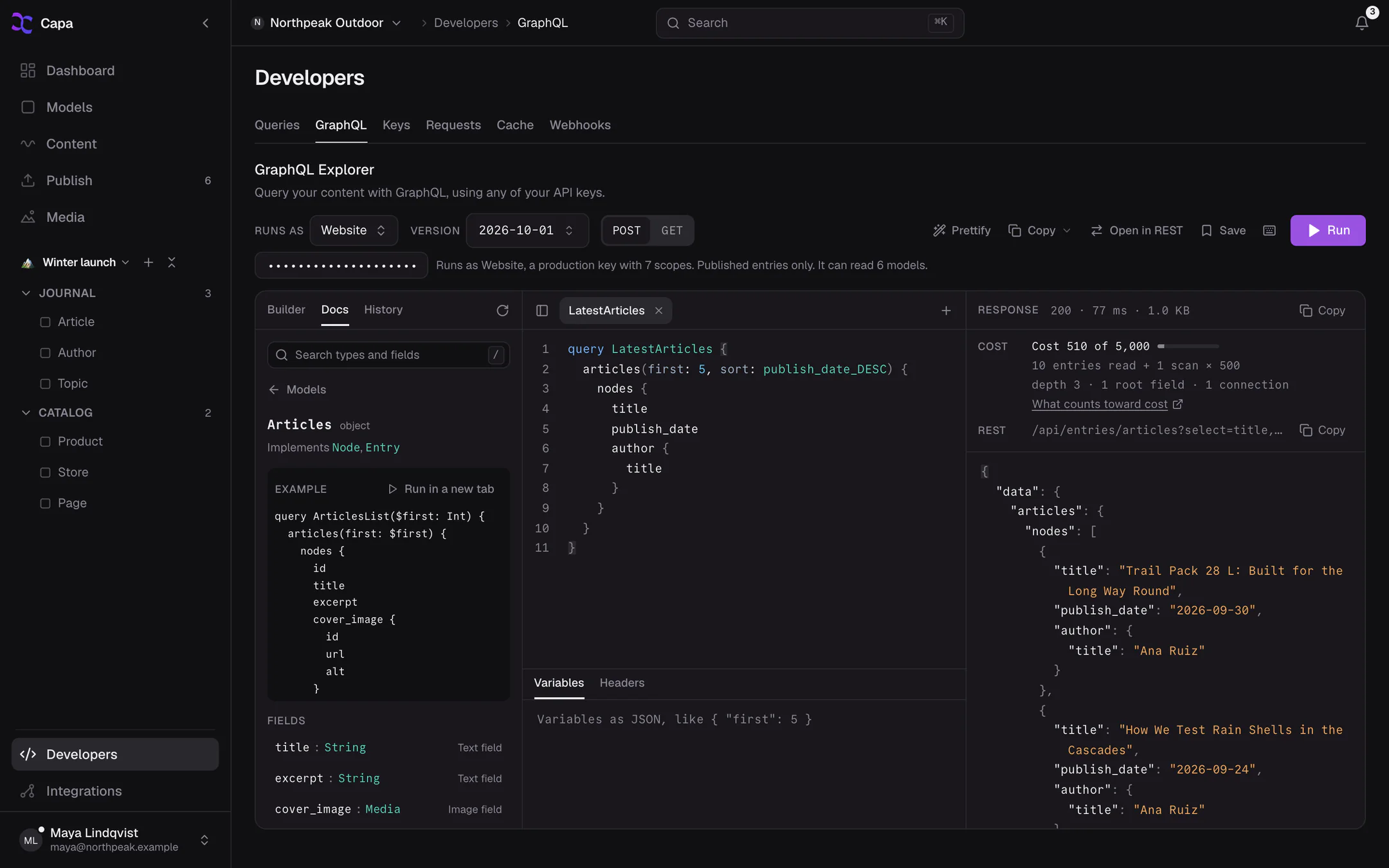Switch request method to GET

tap(671, 230)
